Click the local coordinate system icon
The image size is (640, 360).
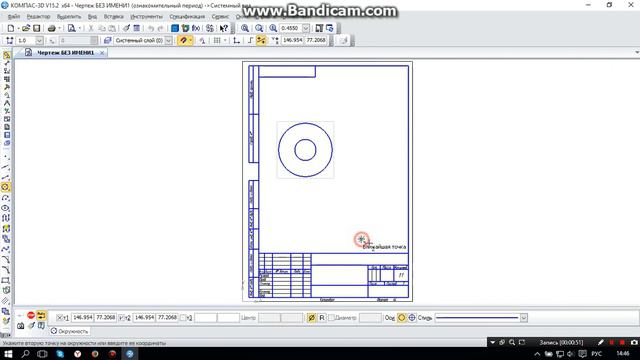click(x=236, y=40)
